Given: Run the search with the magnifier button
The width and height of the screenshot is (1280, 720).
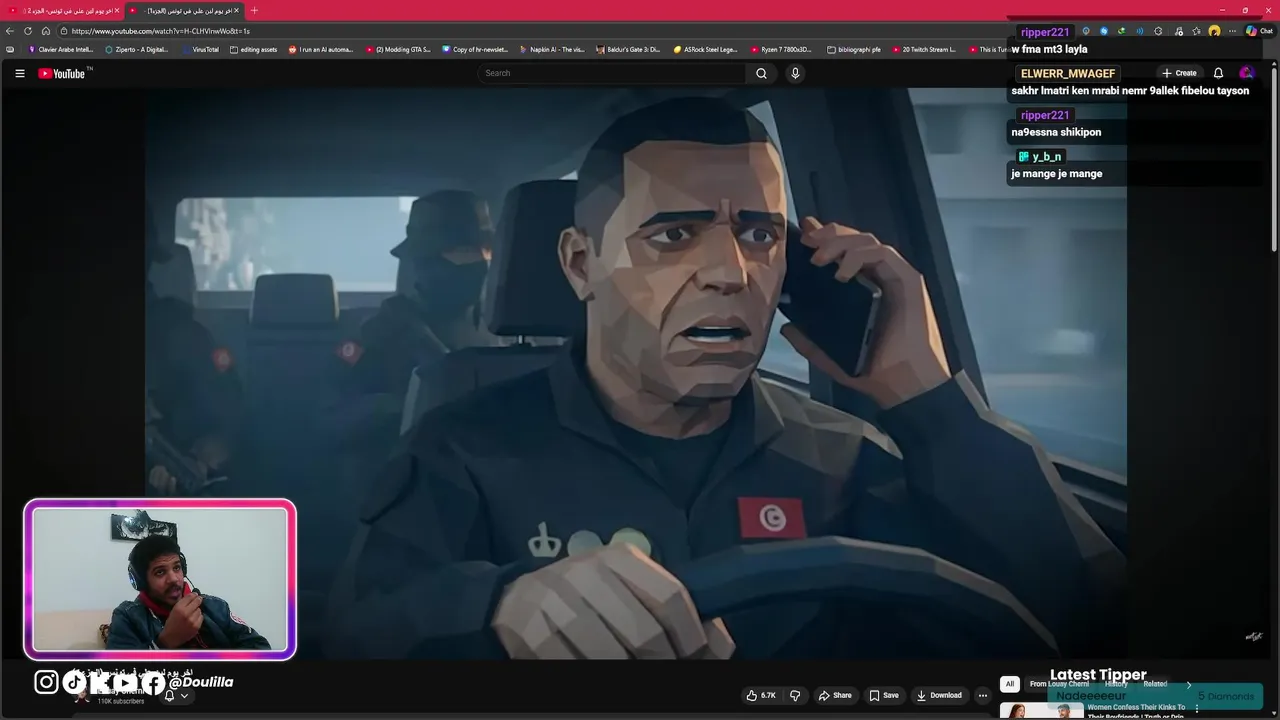Looking at the screenshot, I should (x=761, y=73).
